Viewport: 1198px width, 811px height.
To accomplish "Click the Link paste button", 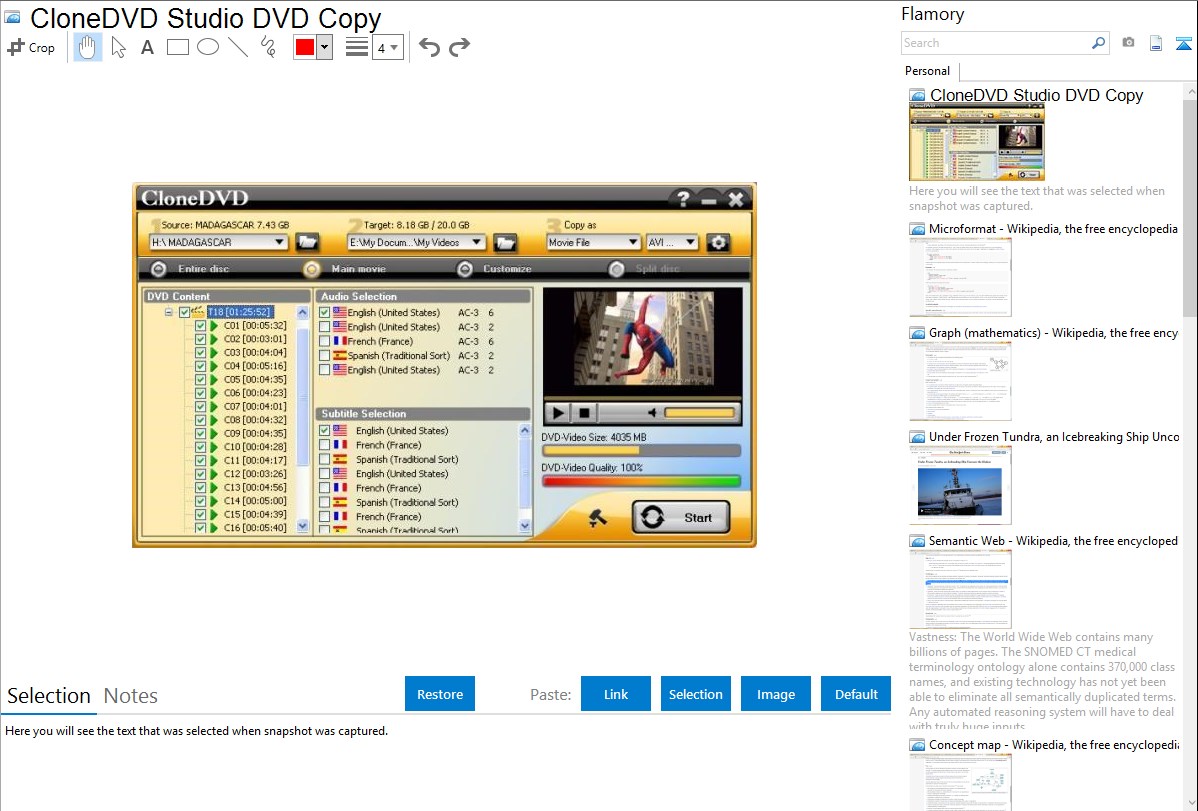I will click(616, 694).
